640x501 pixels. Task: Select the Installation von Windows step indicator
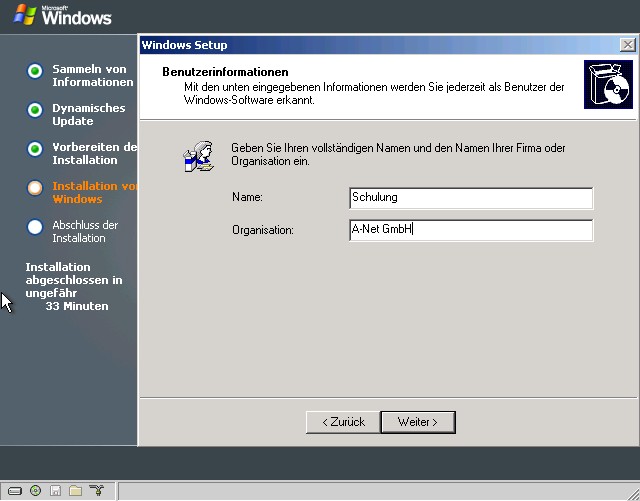click(x=35, y=188)
